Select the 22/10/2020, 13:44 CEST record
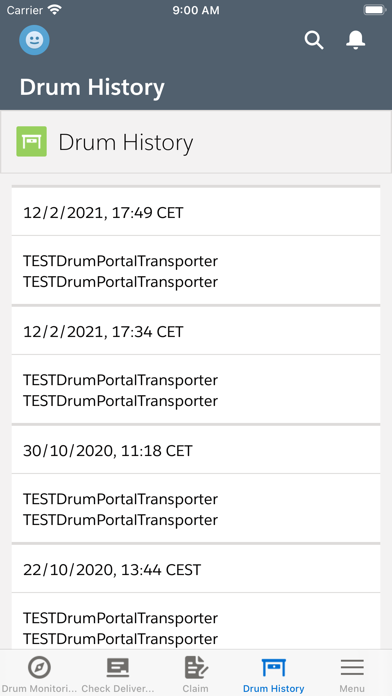Screen dimensions: 392x696 tap(196, 569)
